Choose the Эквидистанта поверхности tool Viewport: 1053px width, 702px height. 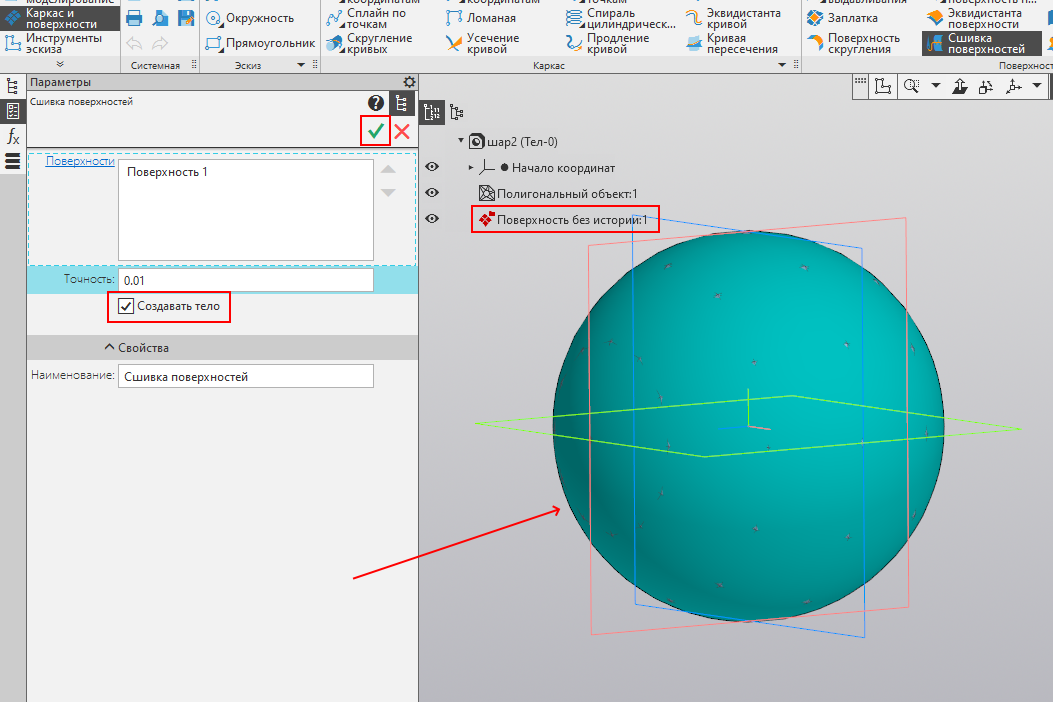click(x=975, y=18)
